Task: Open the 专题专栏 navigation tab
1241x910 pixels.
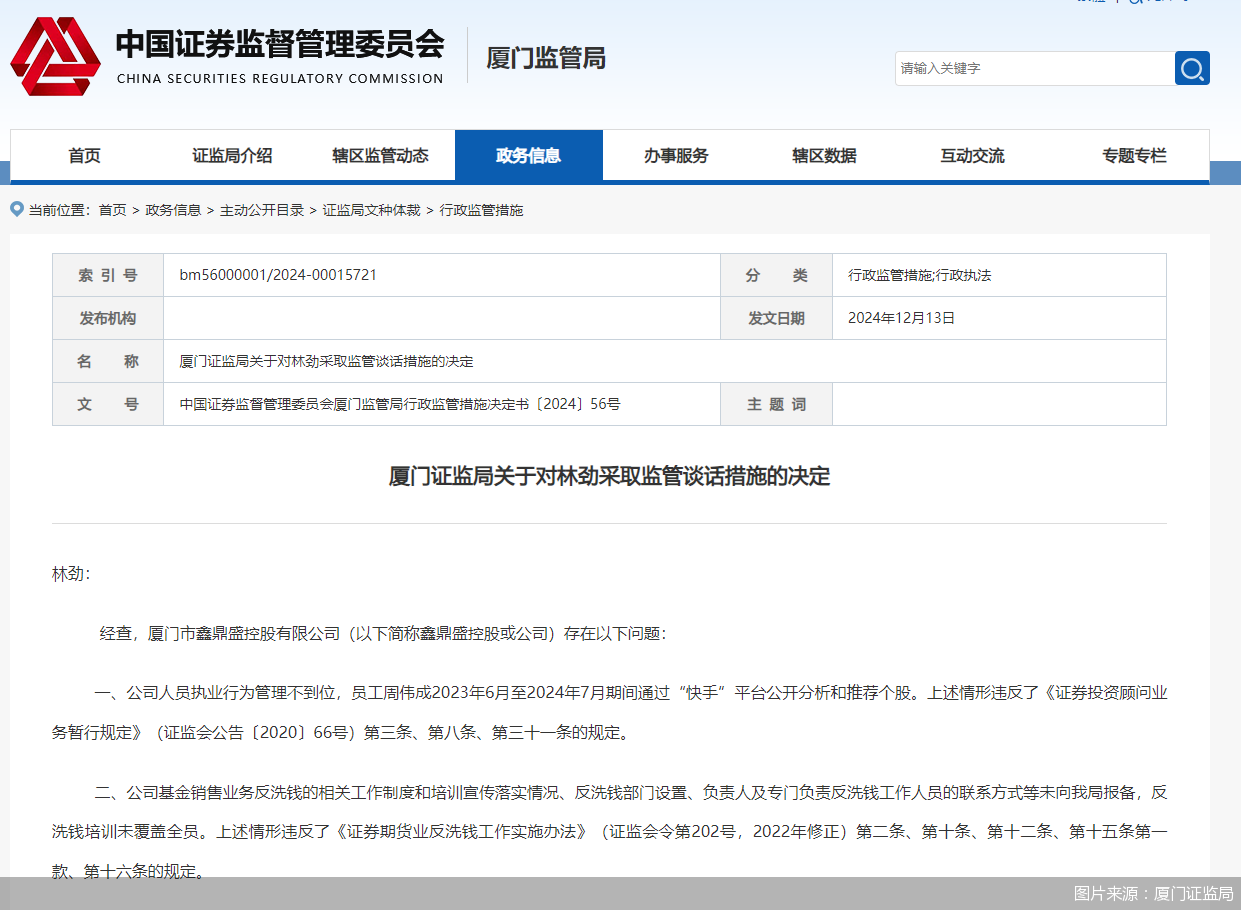Action: click(1134, 156)
